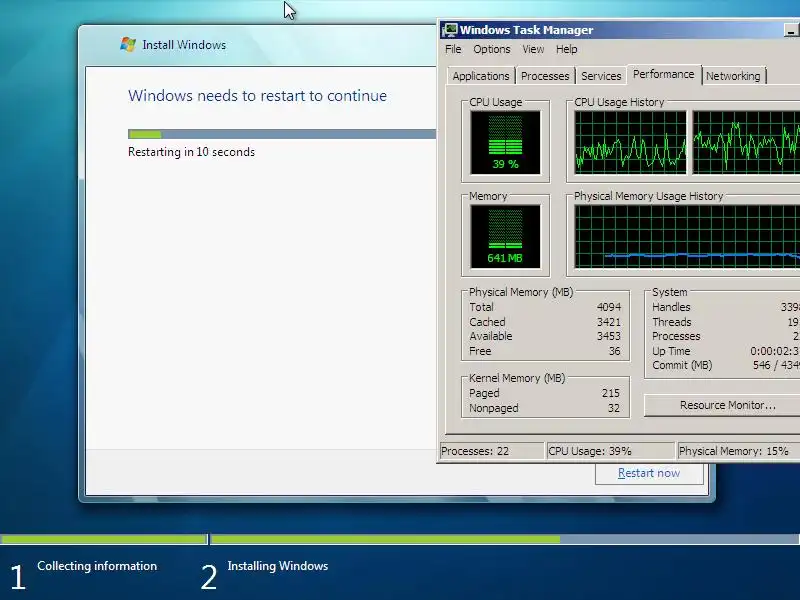This screenshot has height=600, width=800.
Task: Click the Memory 641 MB gauge
Action: (x=505, y=237)
